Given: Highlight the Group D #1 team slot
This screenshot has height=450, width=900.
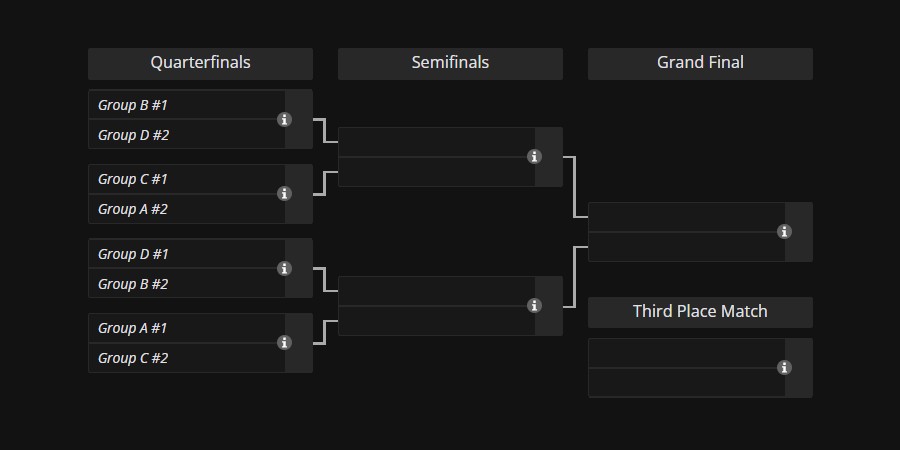Looking at the screenshot, I should click(x=187, y=254).
